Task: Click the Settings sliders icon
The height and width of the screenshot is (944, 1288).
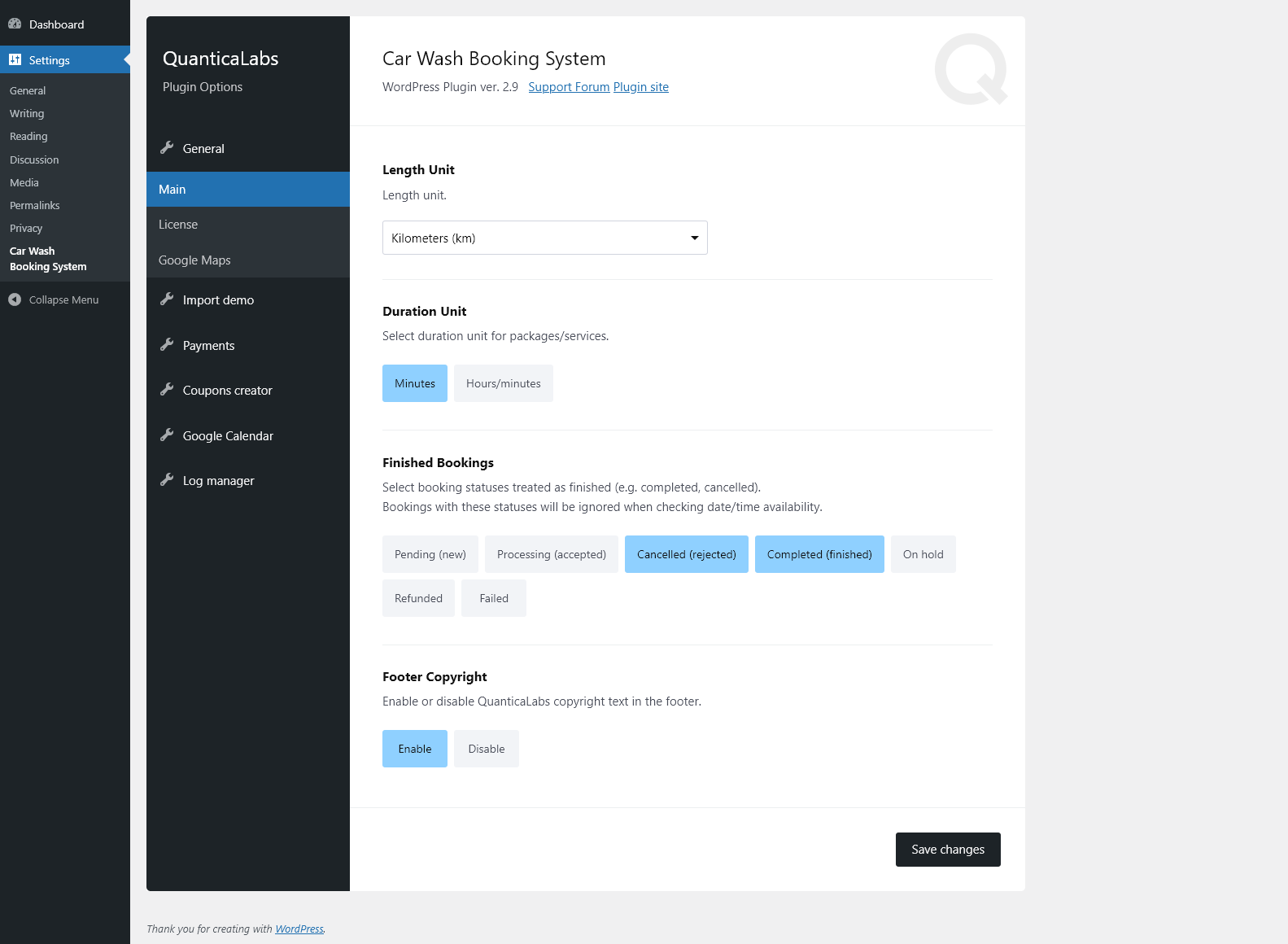Action: 15,59
